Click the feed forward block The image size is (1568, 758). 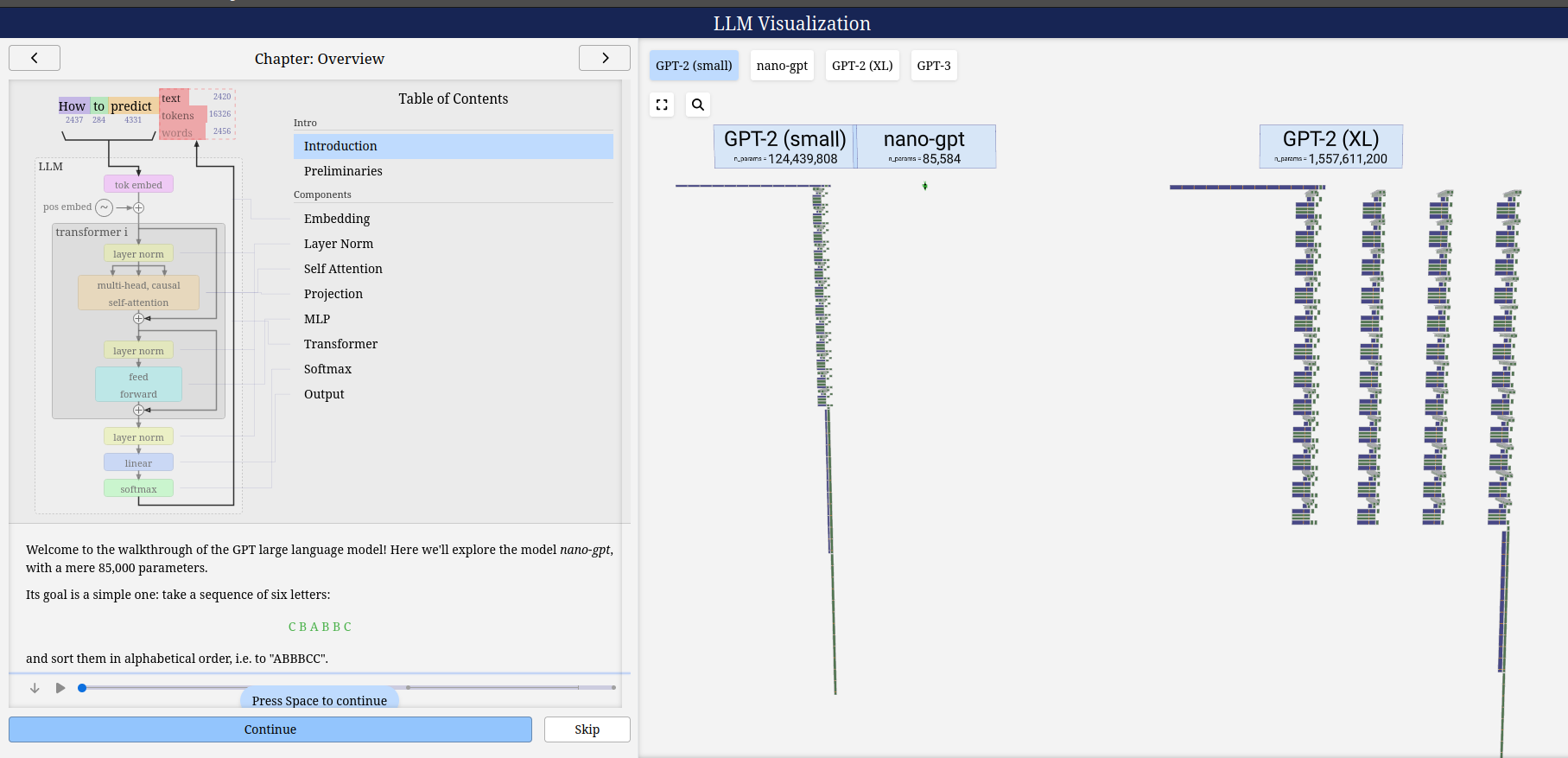[138, 385]
